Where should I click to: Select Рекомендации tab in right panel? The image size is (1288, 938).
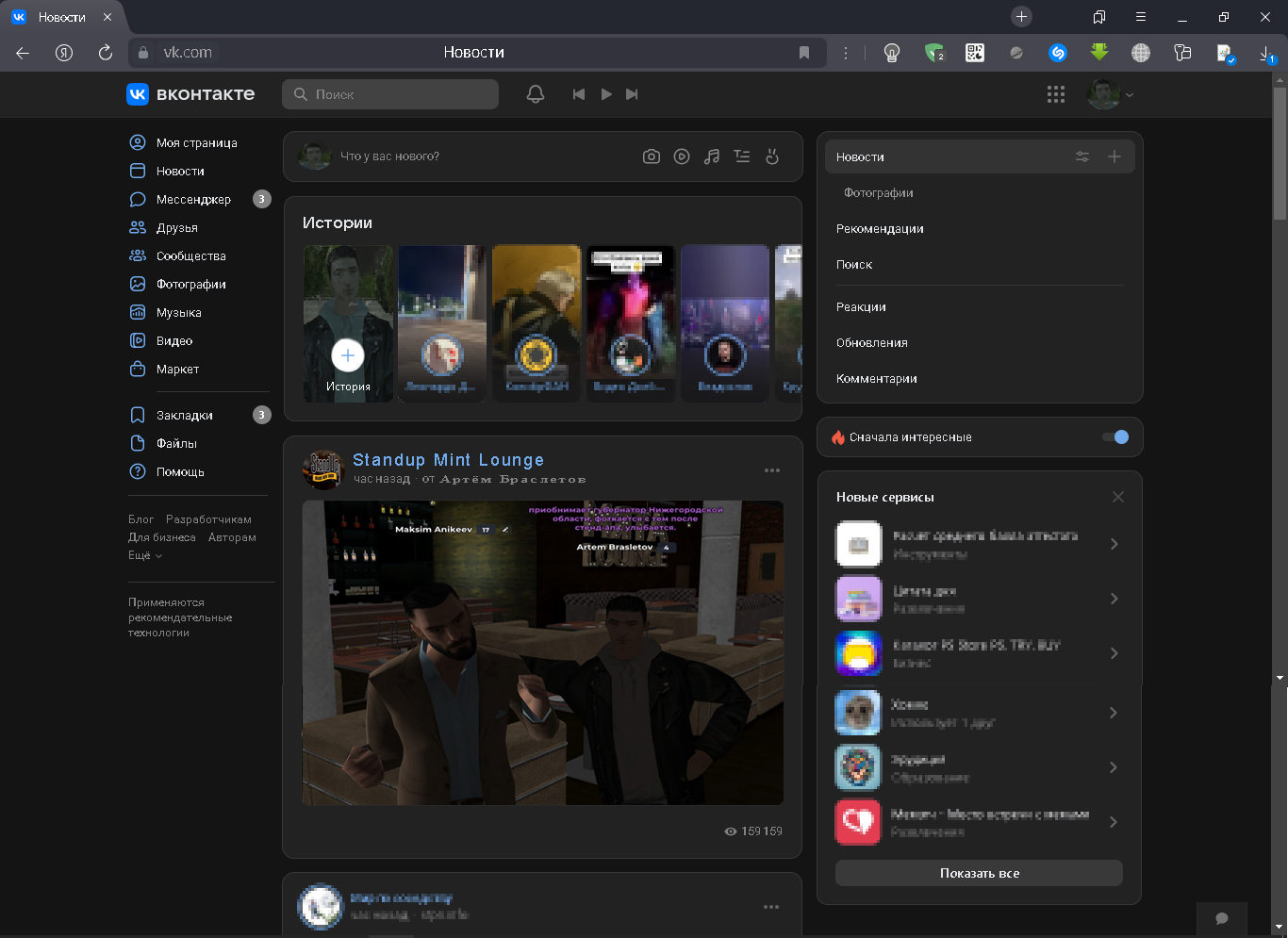pos(880,229)
